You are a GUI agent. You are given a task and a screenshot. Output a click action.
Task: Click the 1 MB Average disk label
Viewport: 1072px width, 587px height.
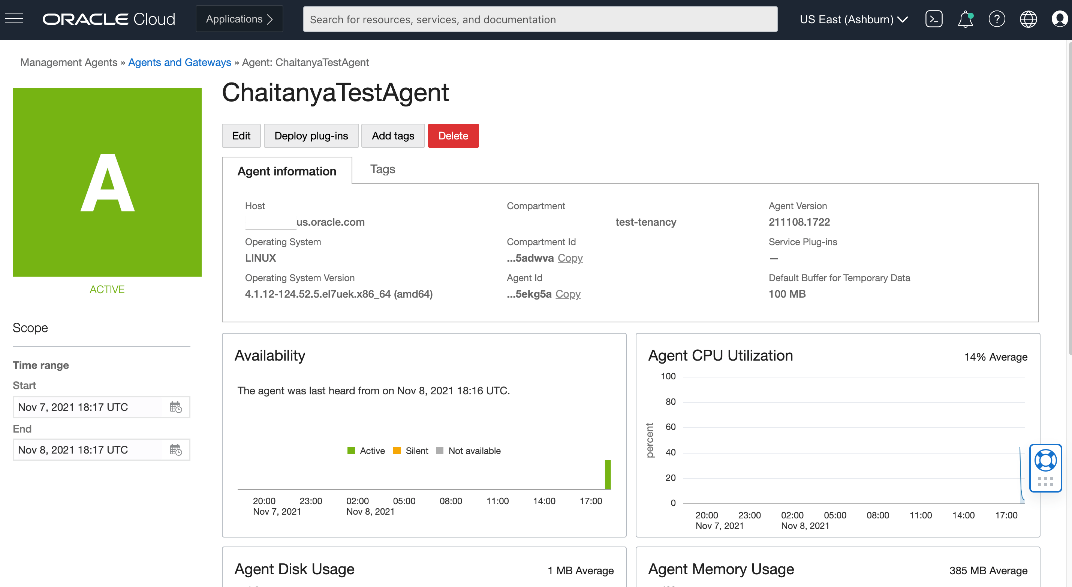580,571
